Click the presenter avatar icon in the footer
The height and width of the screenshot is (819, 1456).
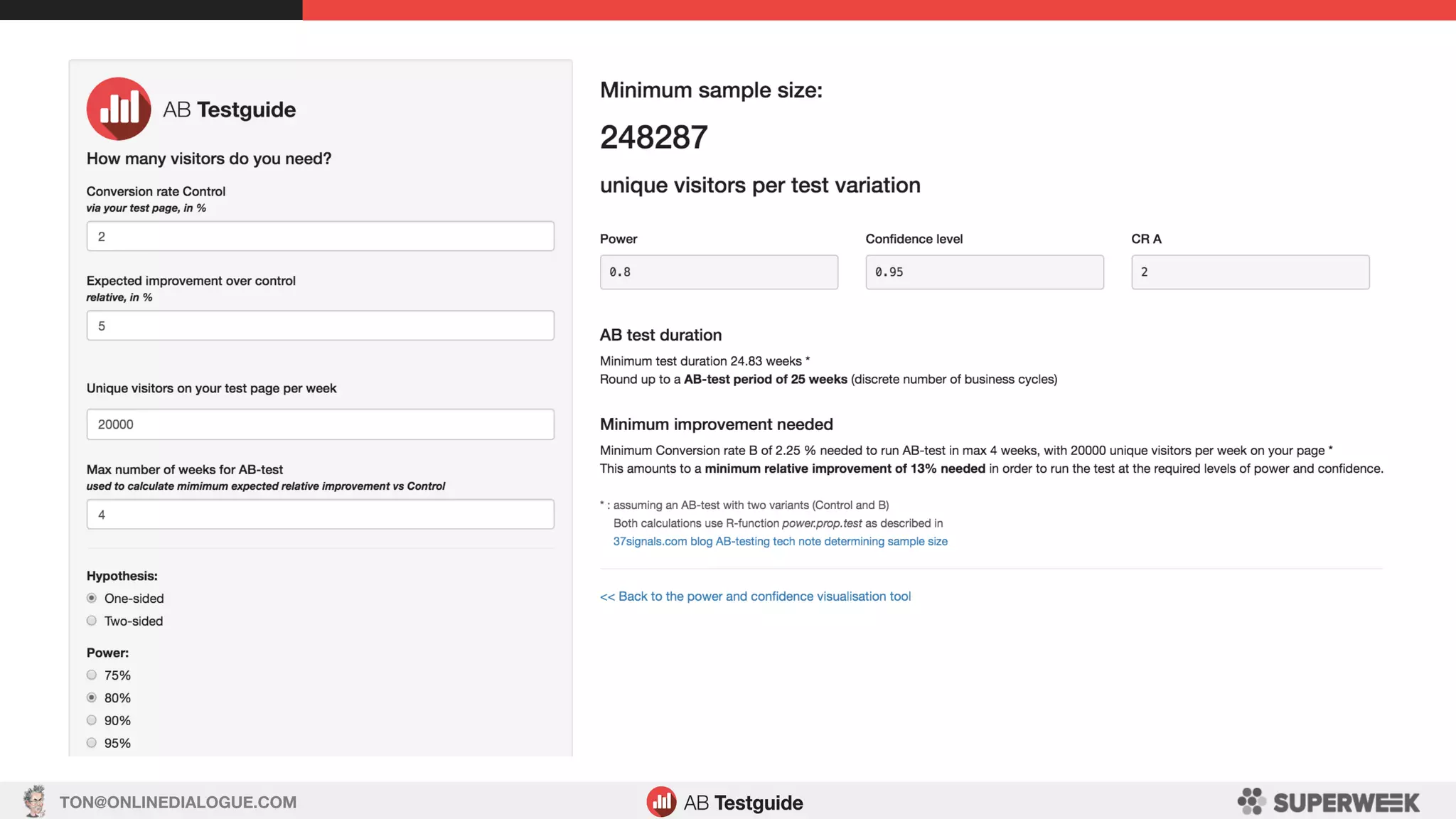click(x=34, y=801)
